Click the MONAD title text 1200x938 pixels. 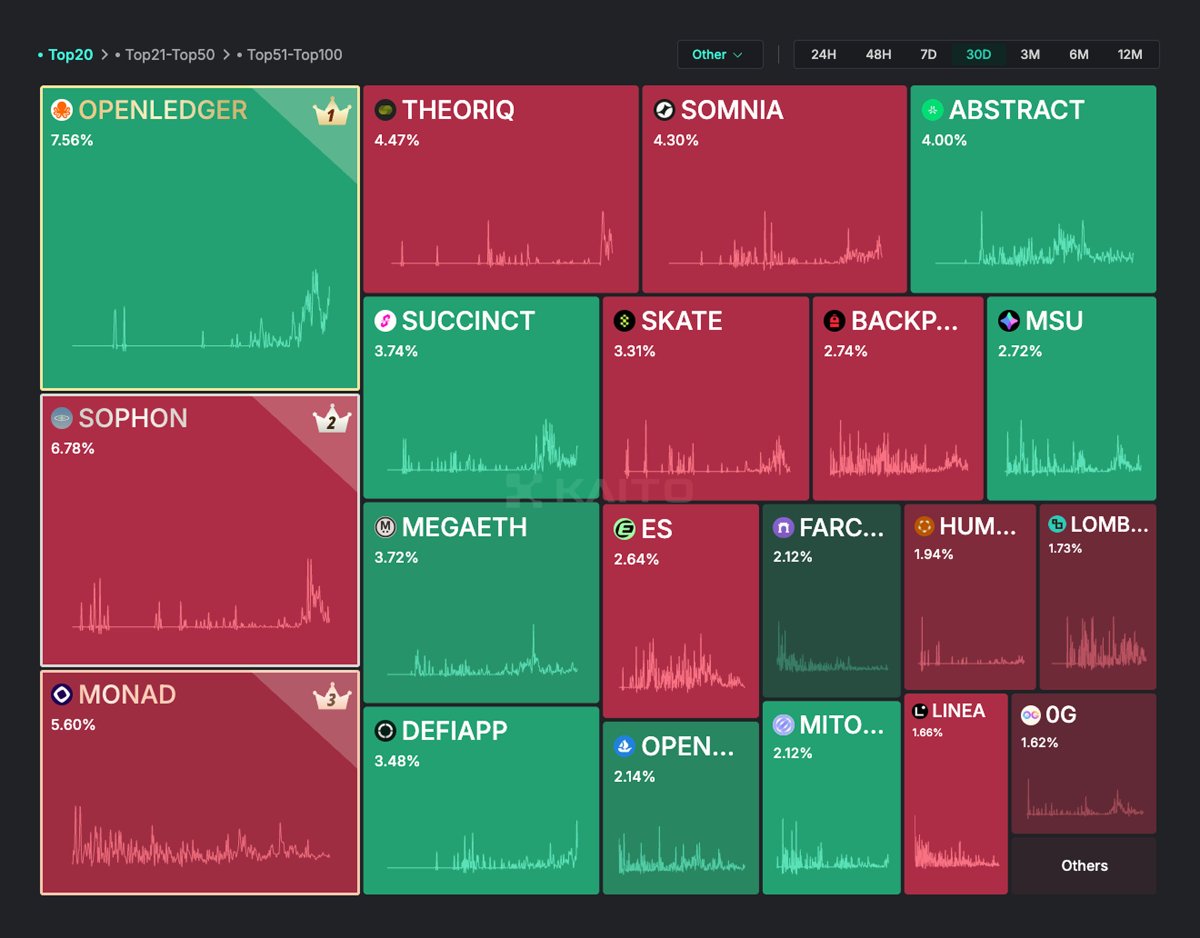point(127,694)
